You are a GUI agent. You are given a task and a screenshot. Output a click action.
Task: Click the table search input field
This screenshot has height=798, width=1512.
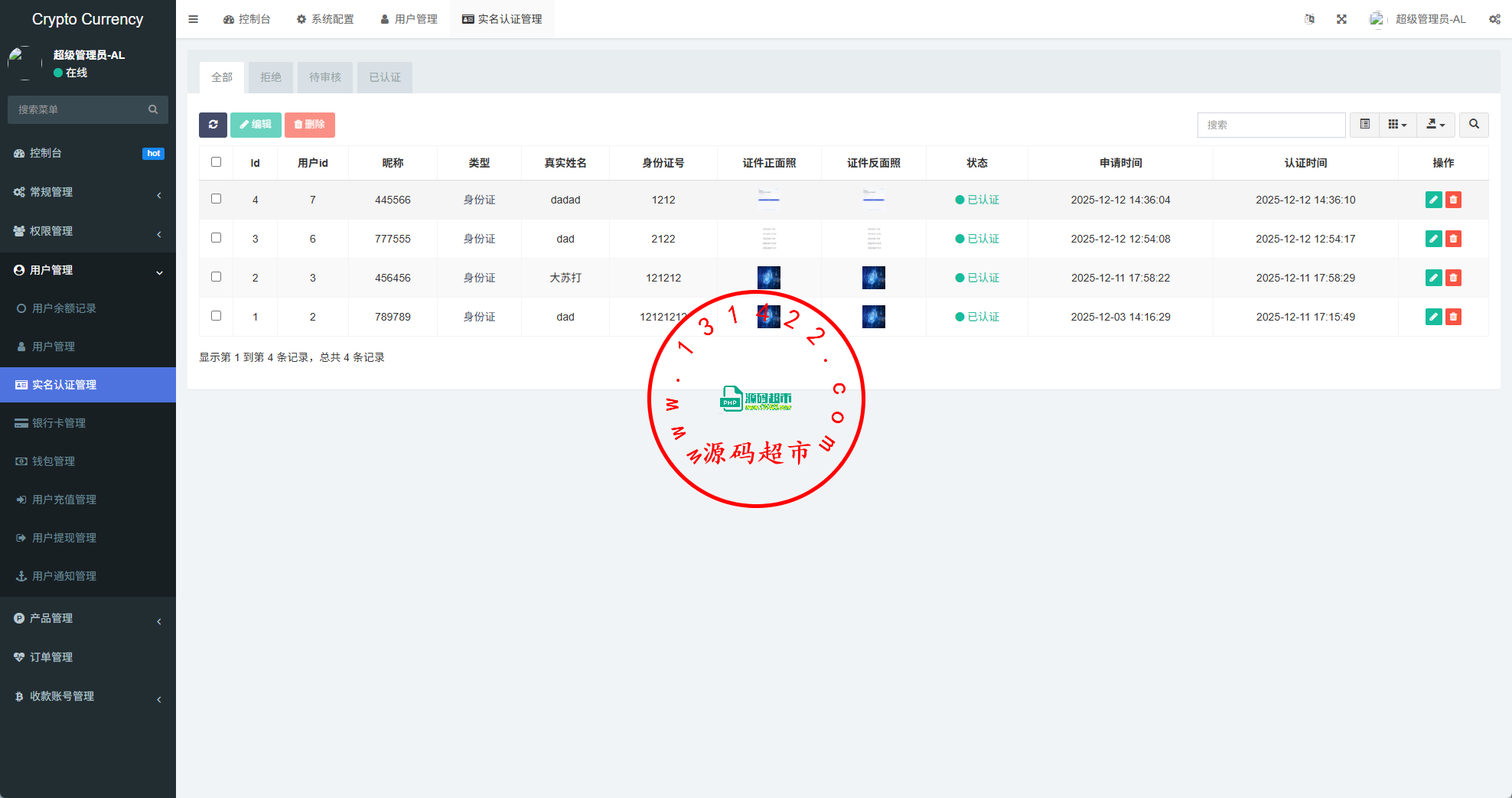pos(1271,125)
